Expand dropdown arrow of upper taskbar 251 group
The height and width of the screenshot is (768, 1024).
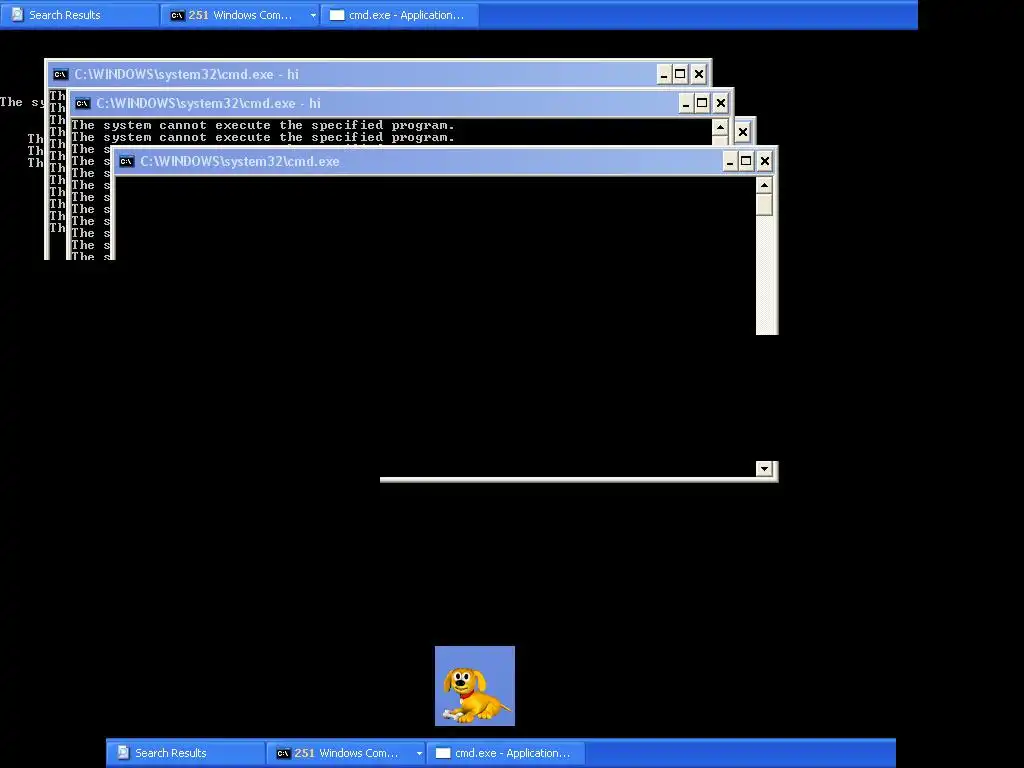point(313,15)
